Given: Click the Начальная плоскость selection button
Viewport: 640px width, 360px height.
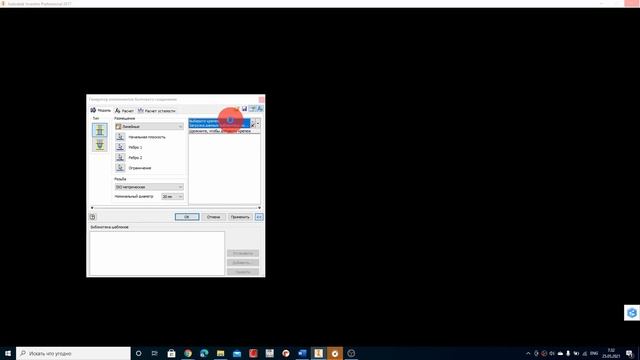Looking at the screenshot, I should pyautogui.click(x=120, y=137).
